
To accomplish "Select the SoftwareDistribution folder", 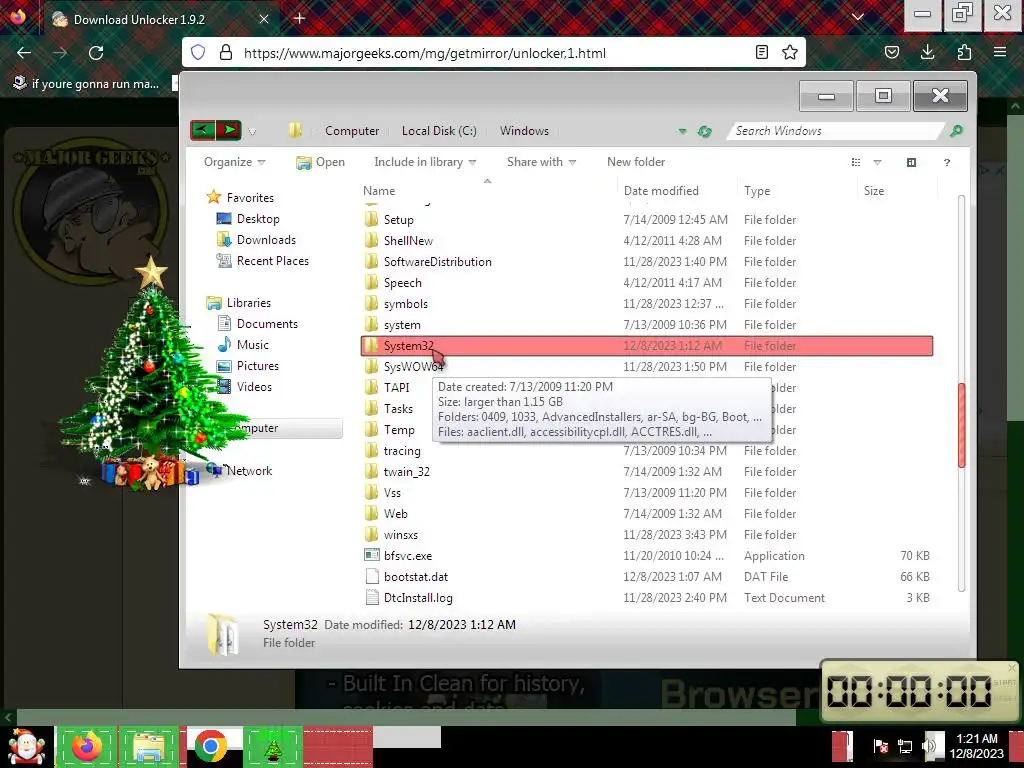I will [x=438, y=262].
